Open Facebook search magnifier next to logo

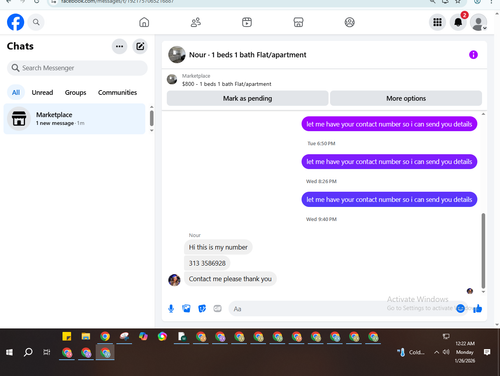click(x=36, y=22)
